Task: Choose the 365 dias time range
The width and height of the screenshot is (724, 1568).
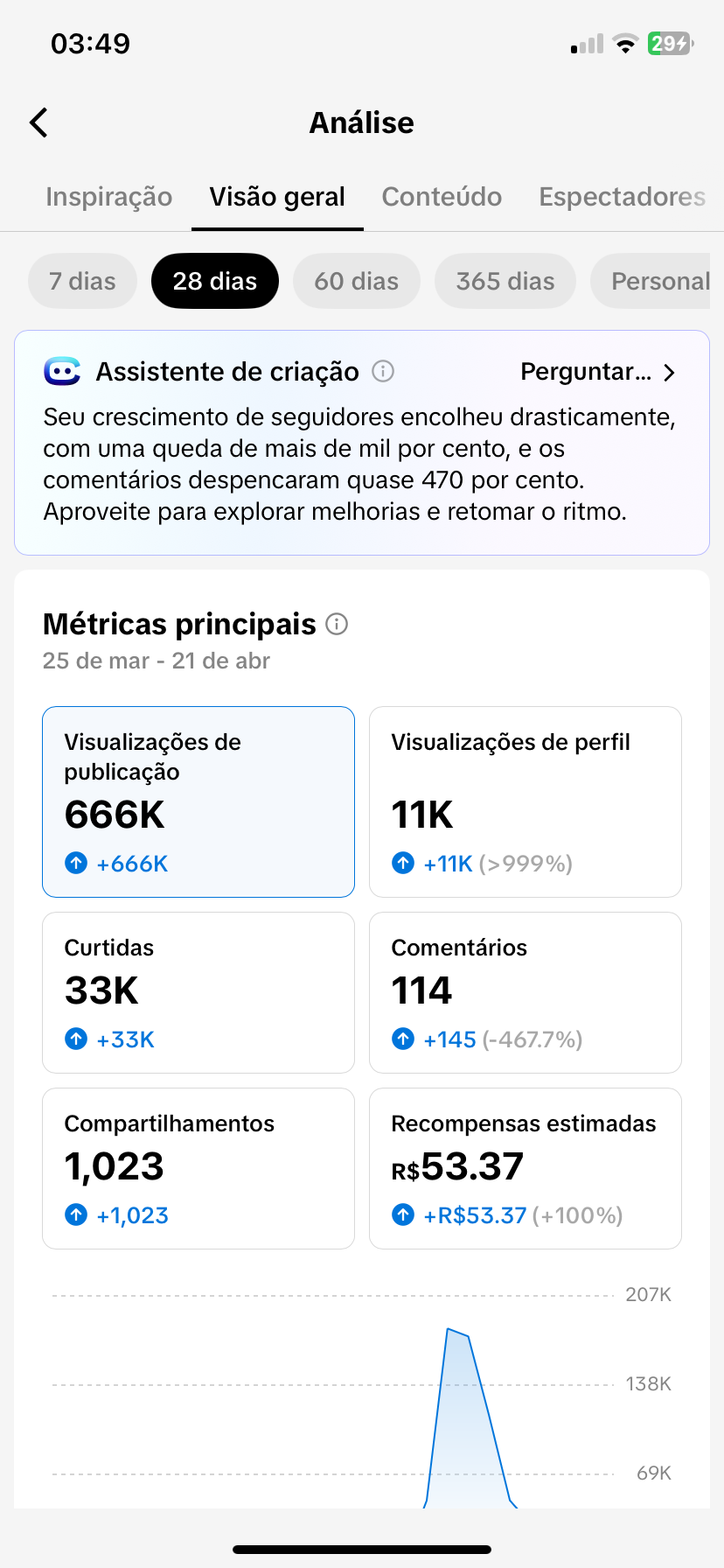Action: click(505, 281)
